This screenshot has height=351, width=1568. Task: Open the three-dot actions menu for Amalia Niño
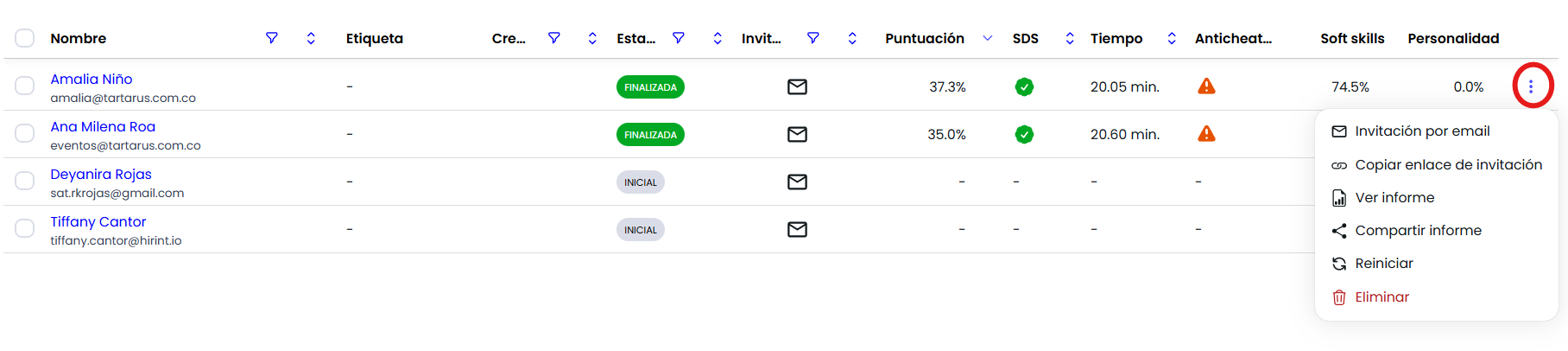pos(1531,86)
